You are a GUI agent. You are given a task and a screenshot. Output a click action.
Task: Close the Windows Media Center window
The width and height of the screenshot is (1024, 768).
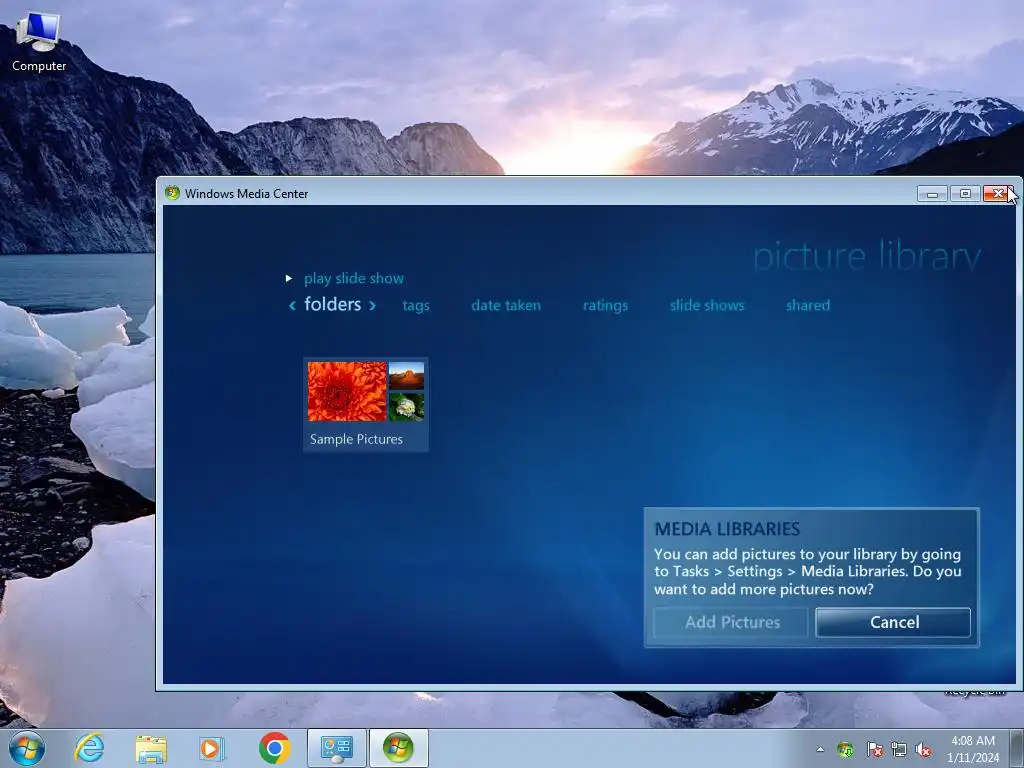998,194
